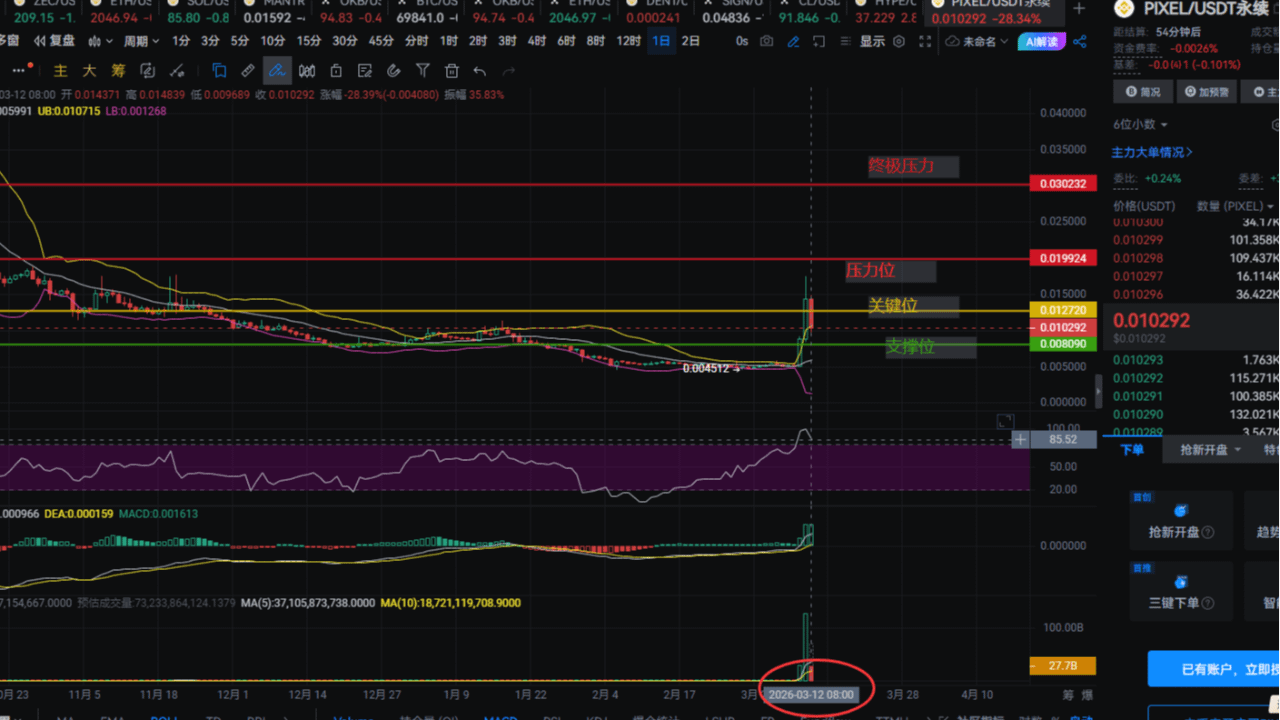Open the 未命名 layout dropdown
This screenshot has width=1280, height=720.
[x=976, y=41]
